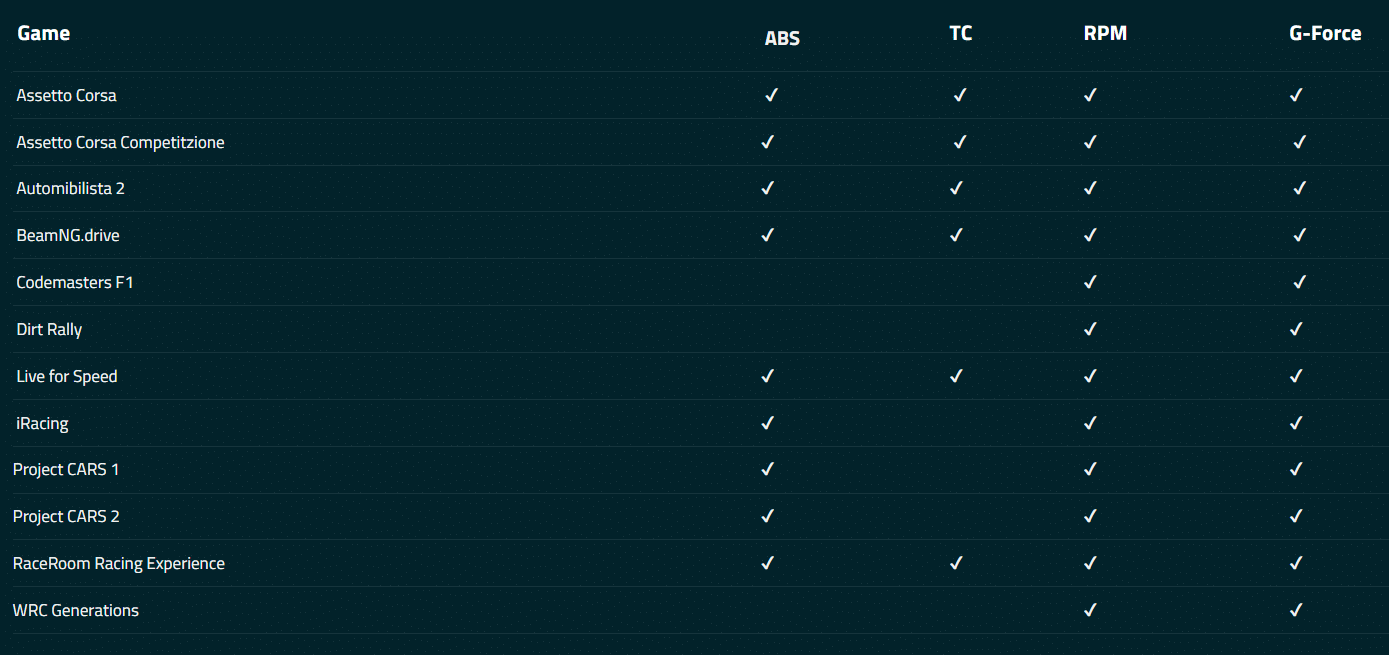Click the ABS checkmark for Project CARS 2

click(767, 516)
